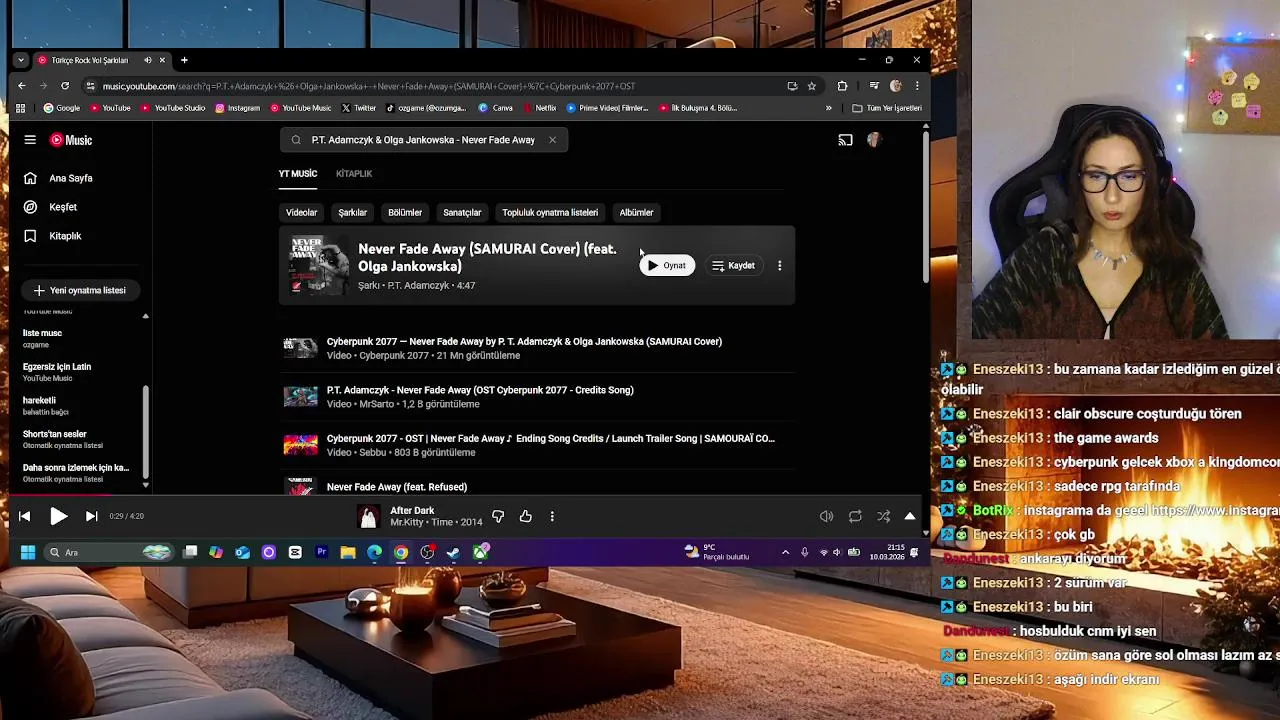Expand the player page with up arrow

coord(910,516)
